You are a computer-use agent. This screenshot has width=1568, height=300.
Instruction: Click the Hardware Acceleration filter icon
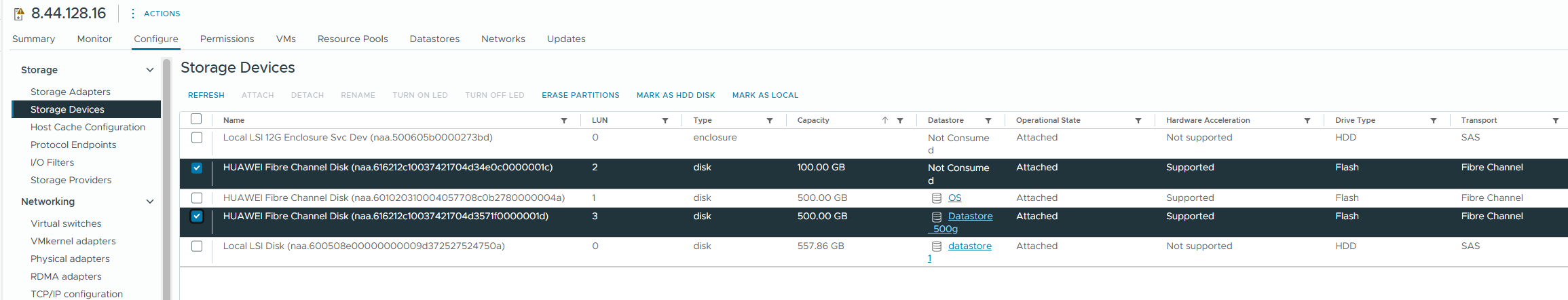coord(1307,121)
